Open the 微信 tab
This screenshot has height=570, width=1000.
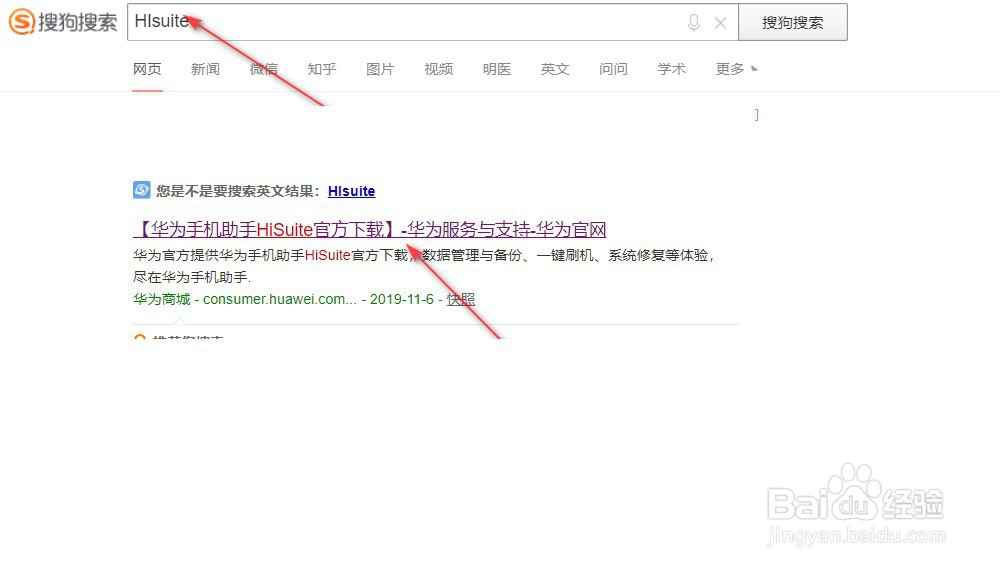coord(263,69)
